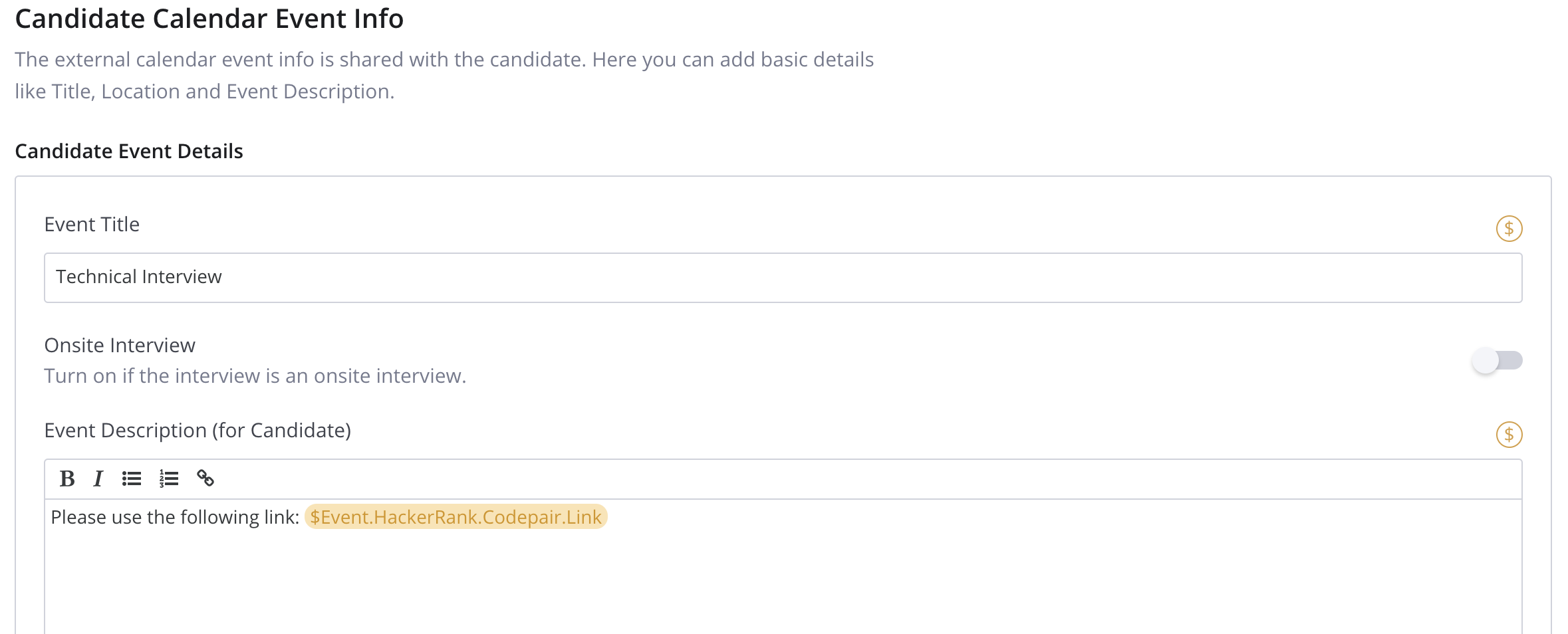This screenshot has width=1568, height=634.
Task: Click the insert link icon in editor toolbar
Action: [205, 478]
